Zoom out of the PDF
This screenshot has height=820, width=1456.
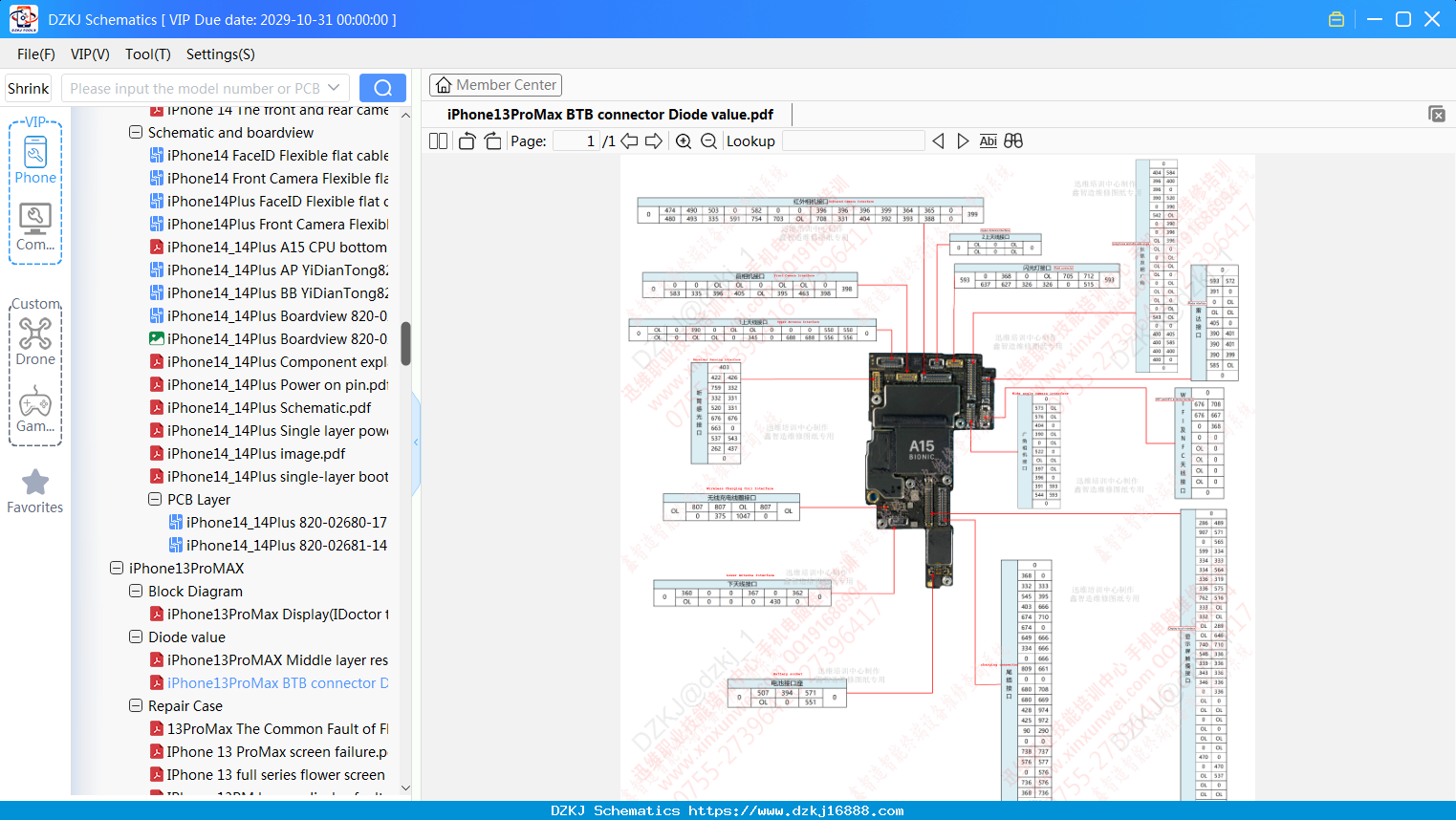(x=708, y=140)
